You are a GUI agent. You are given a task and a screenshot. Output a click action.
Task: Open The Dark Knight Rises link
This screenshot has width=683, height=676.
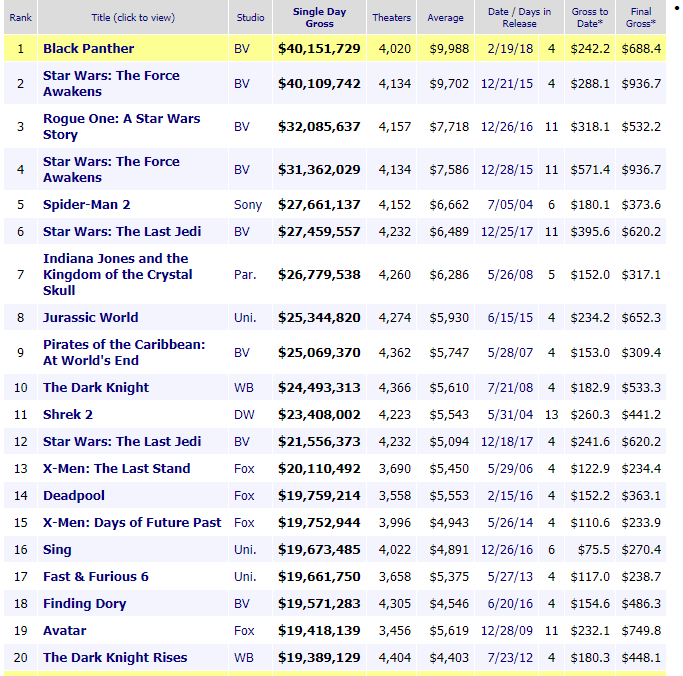point(115,658)
